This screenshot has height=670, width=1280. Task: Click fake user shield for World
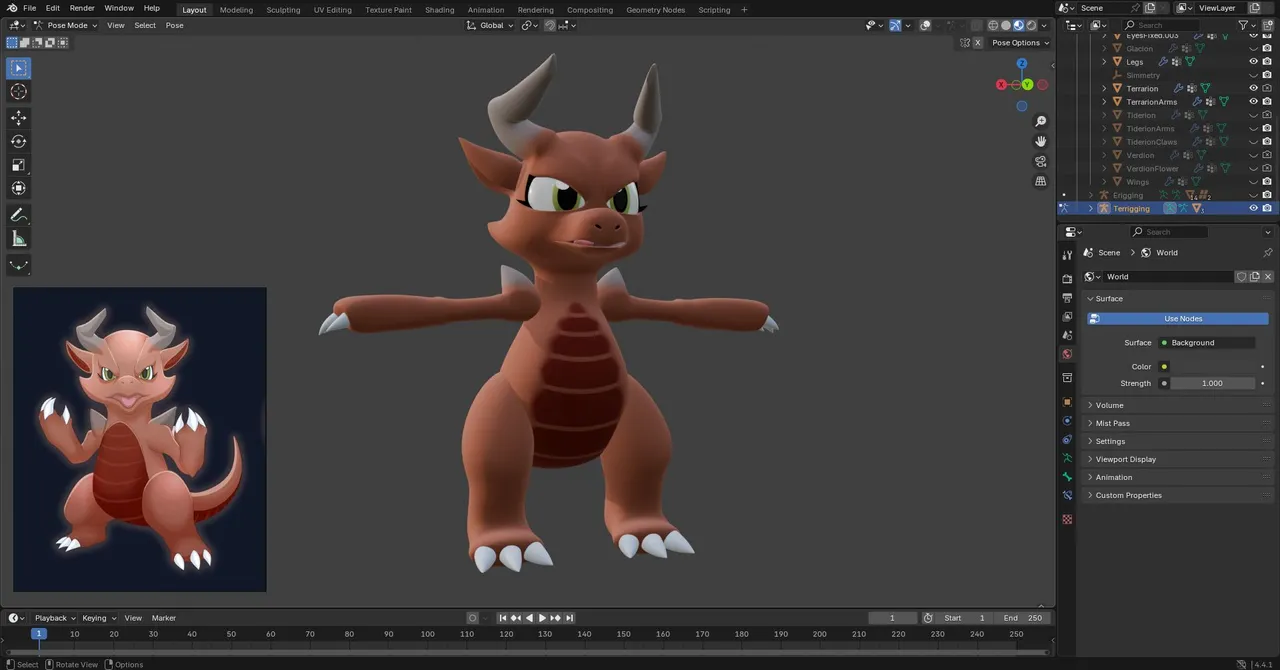coord(1241,277)
